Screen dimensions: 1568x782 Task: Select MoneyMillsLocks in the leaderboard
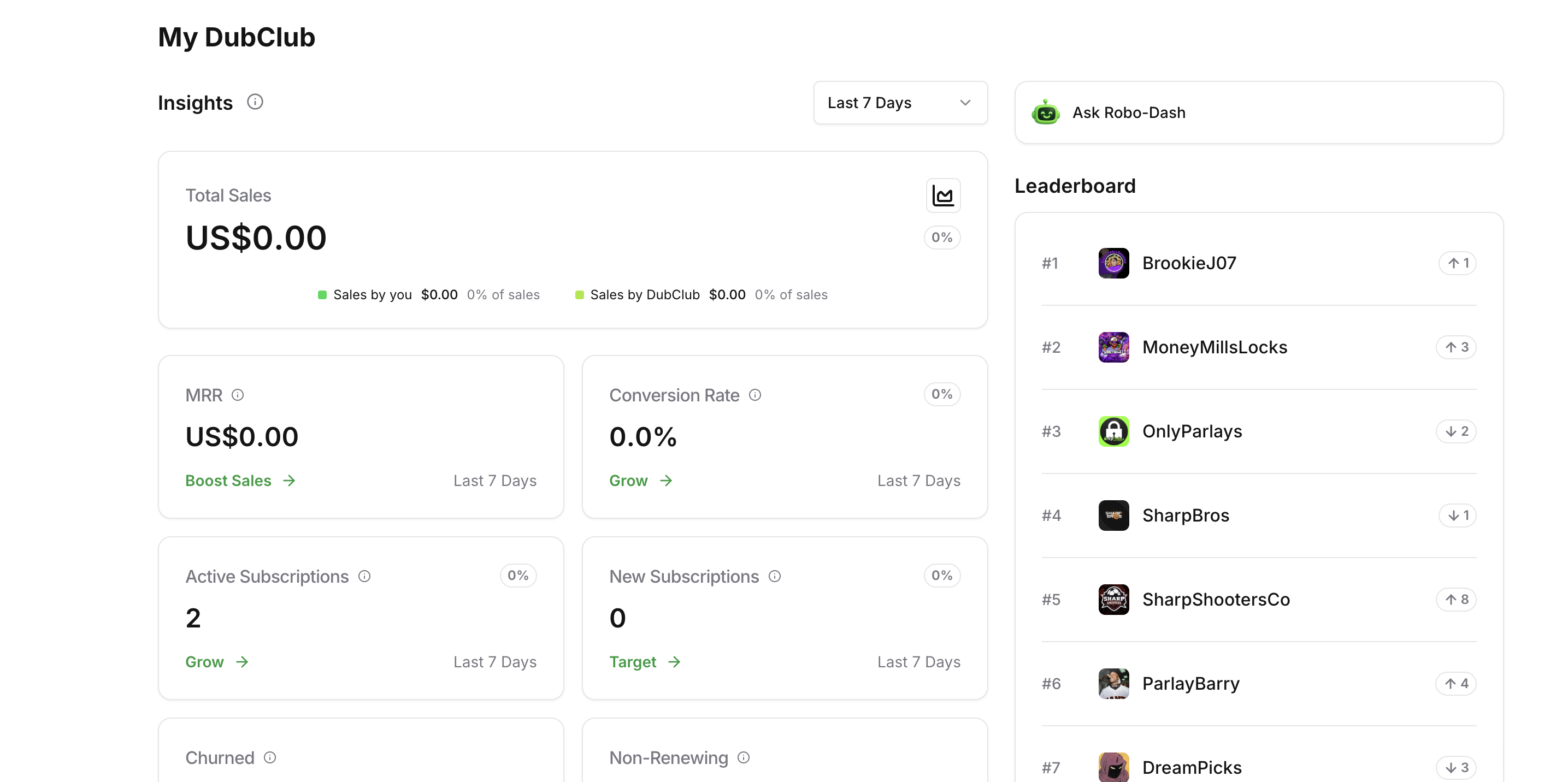[1215, 347]
